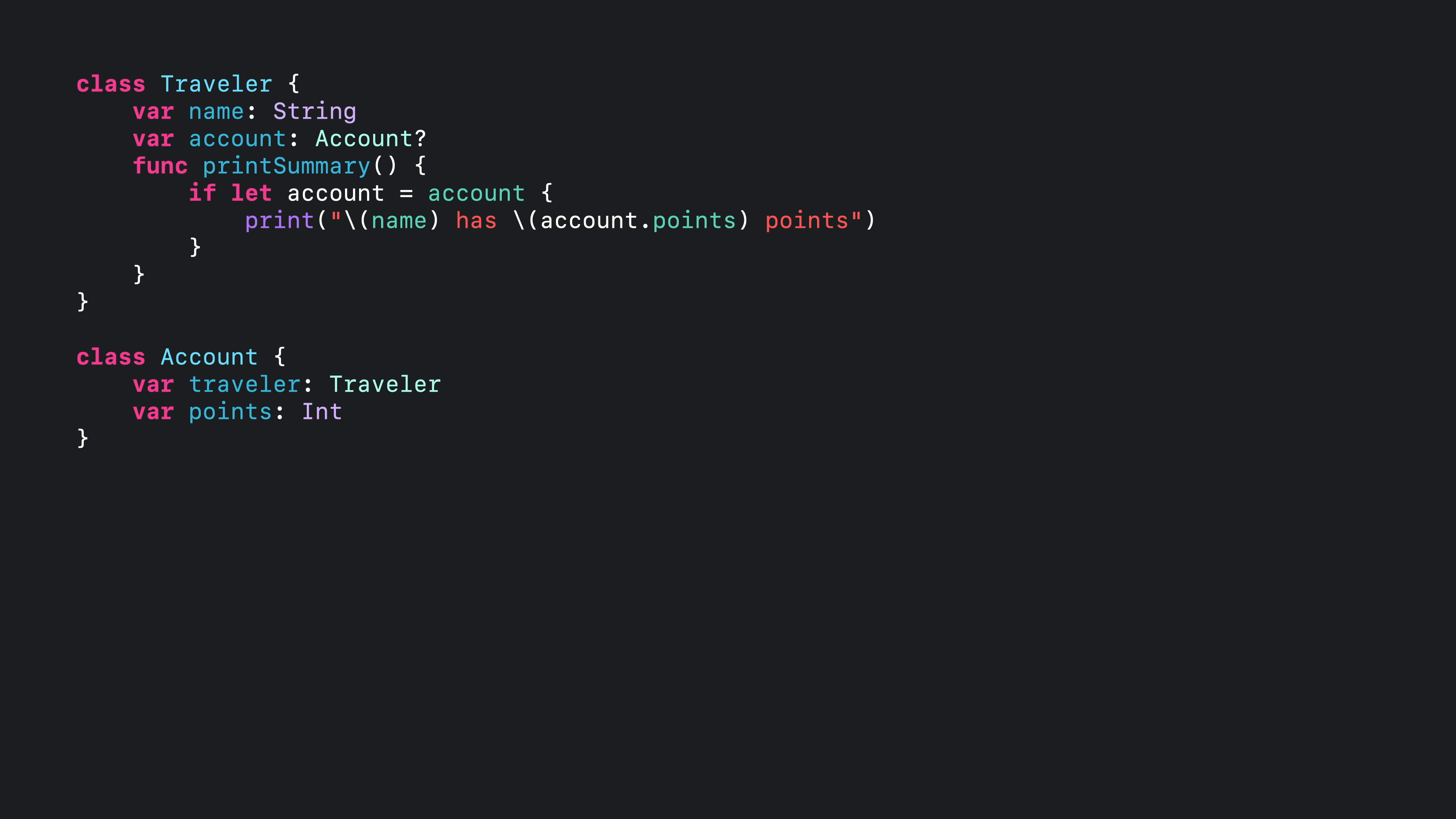The height and width of the screenshot is (819, 1456).
Task: Click the Traveler type in Account class
Action: [385, 384]
